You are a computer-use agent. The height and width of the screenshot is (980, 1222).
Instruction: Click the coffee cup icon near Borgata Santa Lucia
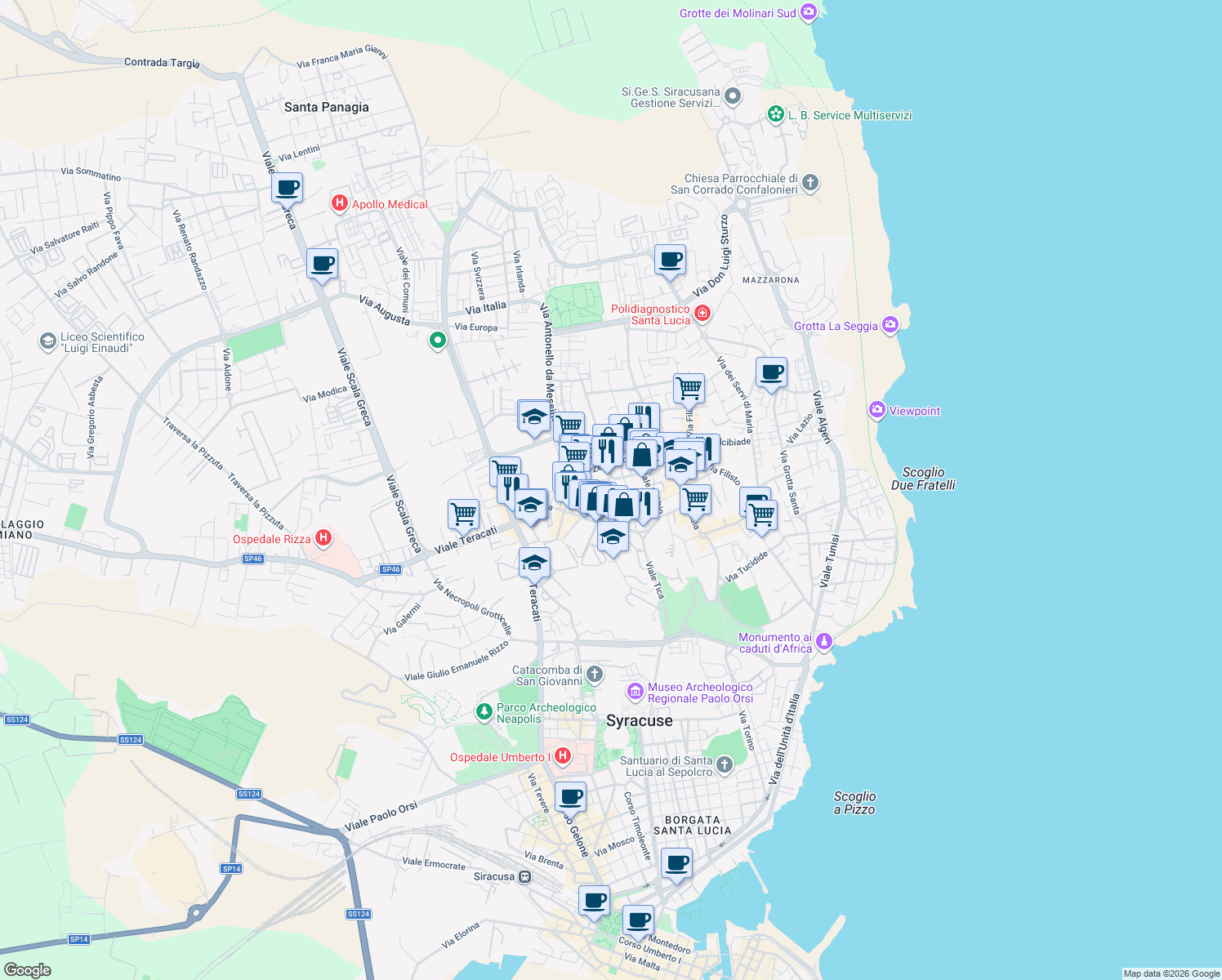(676, 862)
